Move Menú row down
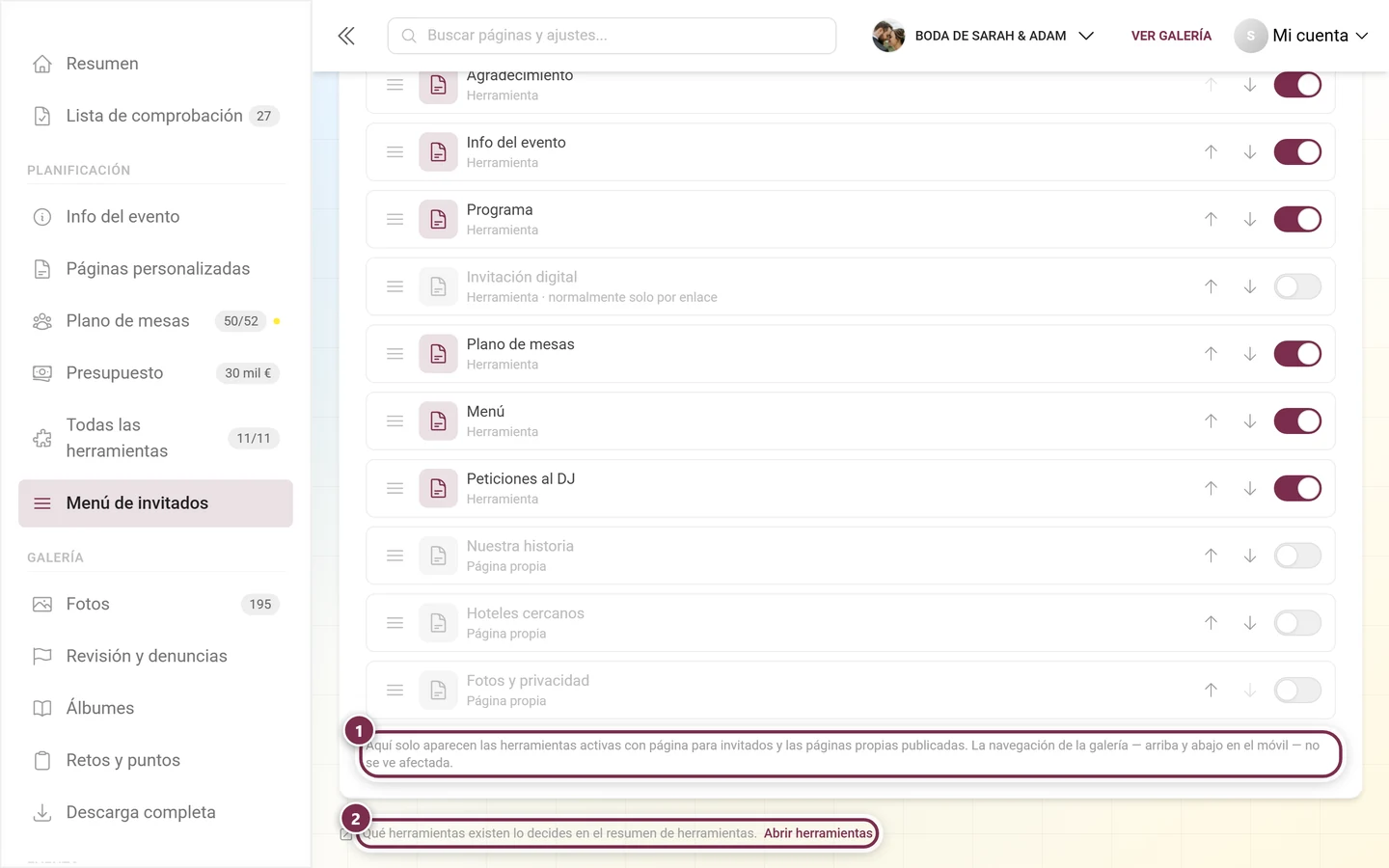 1249,421
